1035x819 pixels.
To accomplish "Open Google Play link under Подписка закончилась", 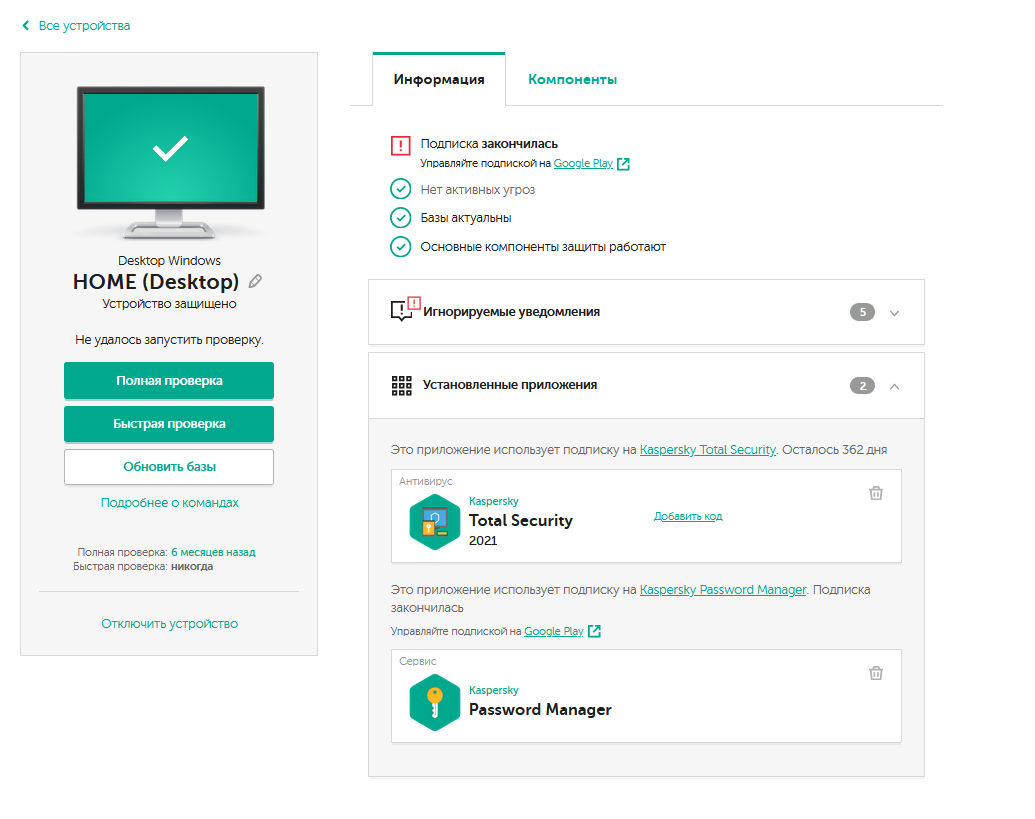I will 583,163.
